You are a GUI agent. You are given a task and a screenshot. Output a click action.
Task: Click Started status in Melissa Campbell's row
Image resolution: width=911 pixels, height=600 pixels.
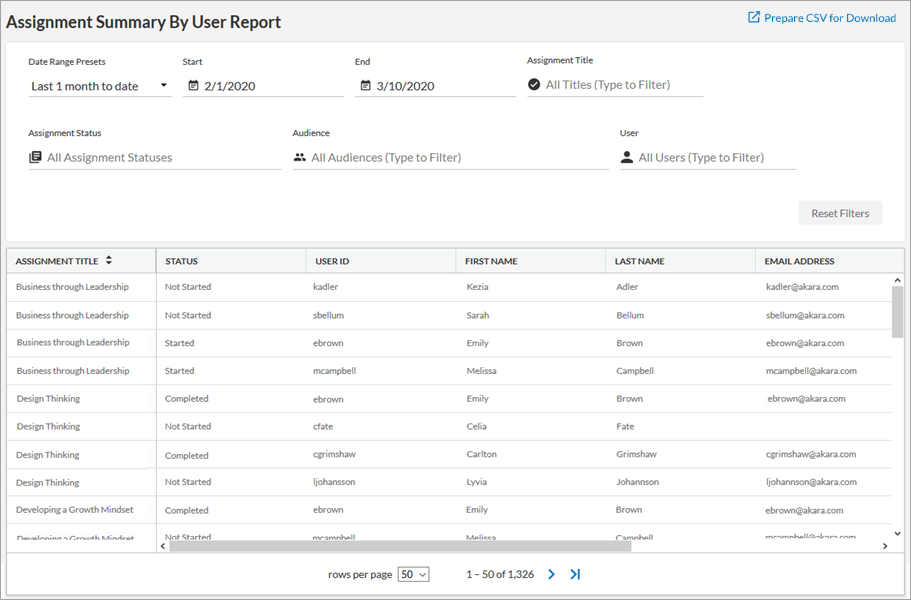[179, 371]
